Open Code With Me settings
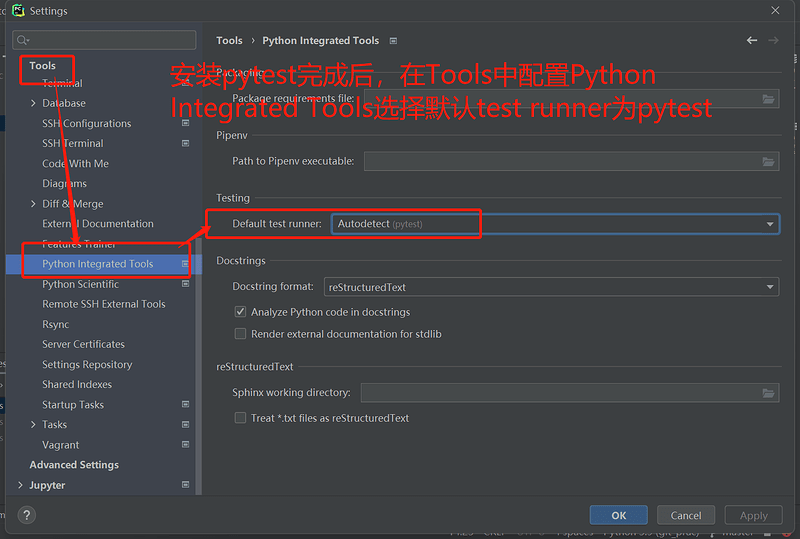Image resolution: width=800 pixels, height=539 pixels. click(76, 163)
